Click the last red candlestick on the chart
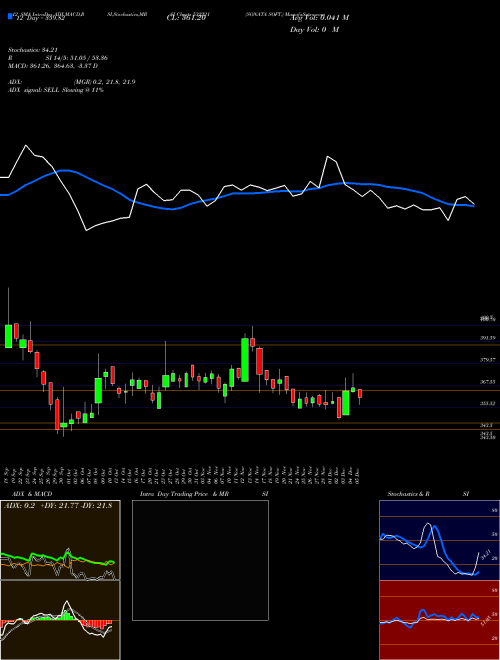The image size is (500, 660). [360, 394]
